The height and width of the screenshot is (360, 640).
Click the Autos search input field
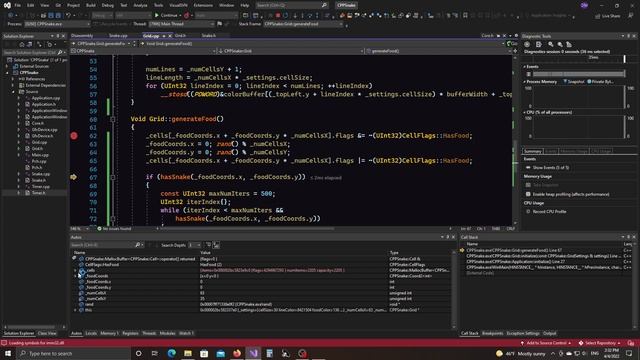click(102, 245)
